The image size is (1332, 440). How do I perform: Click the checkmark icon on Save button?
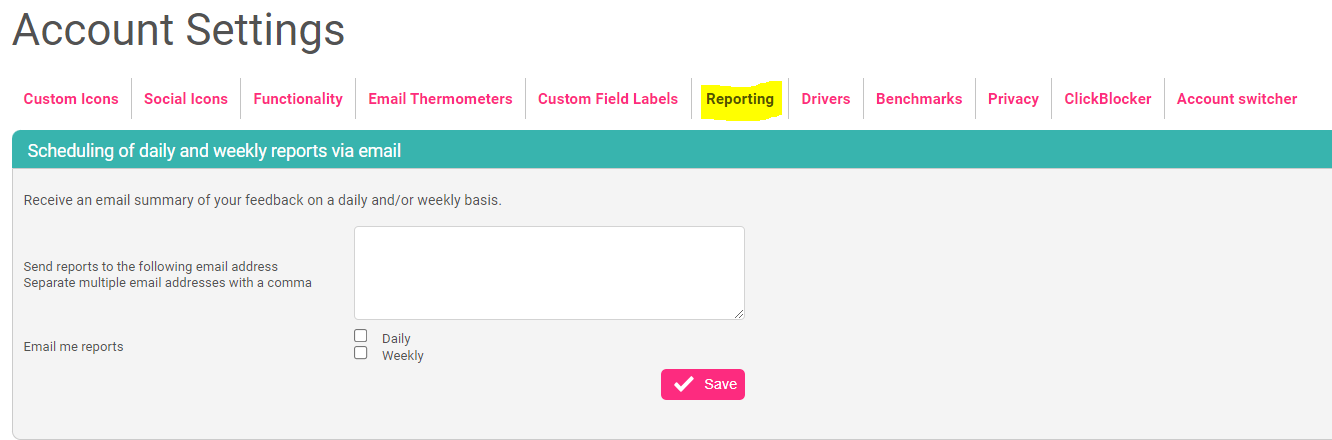(x=684, y=385)
